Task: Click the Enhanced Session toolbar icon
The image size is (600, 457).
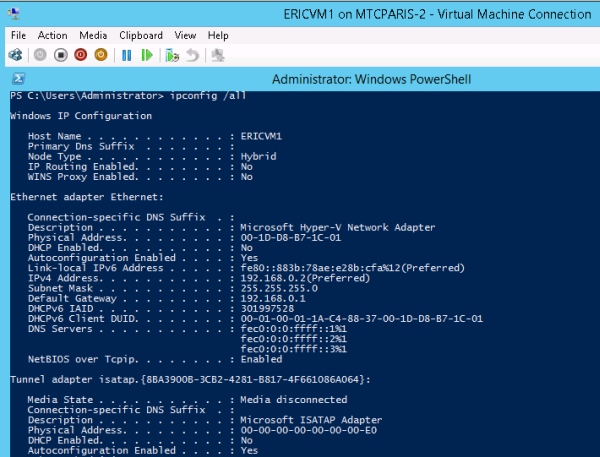Action: [x=217, y=55]
